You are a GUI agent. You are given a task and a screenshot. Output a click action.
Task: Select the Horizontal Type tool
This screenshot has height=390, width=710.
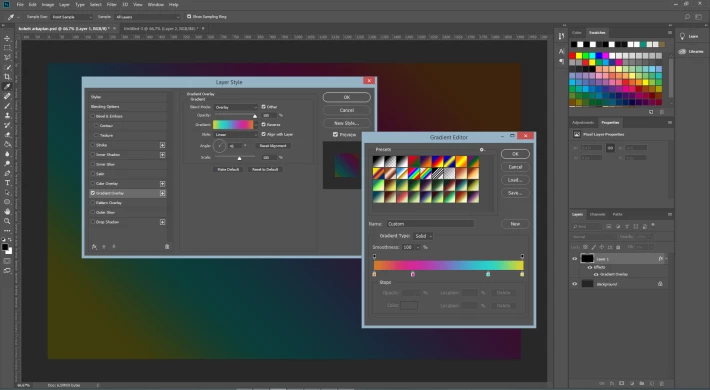click(x=7, y=183)
